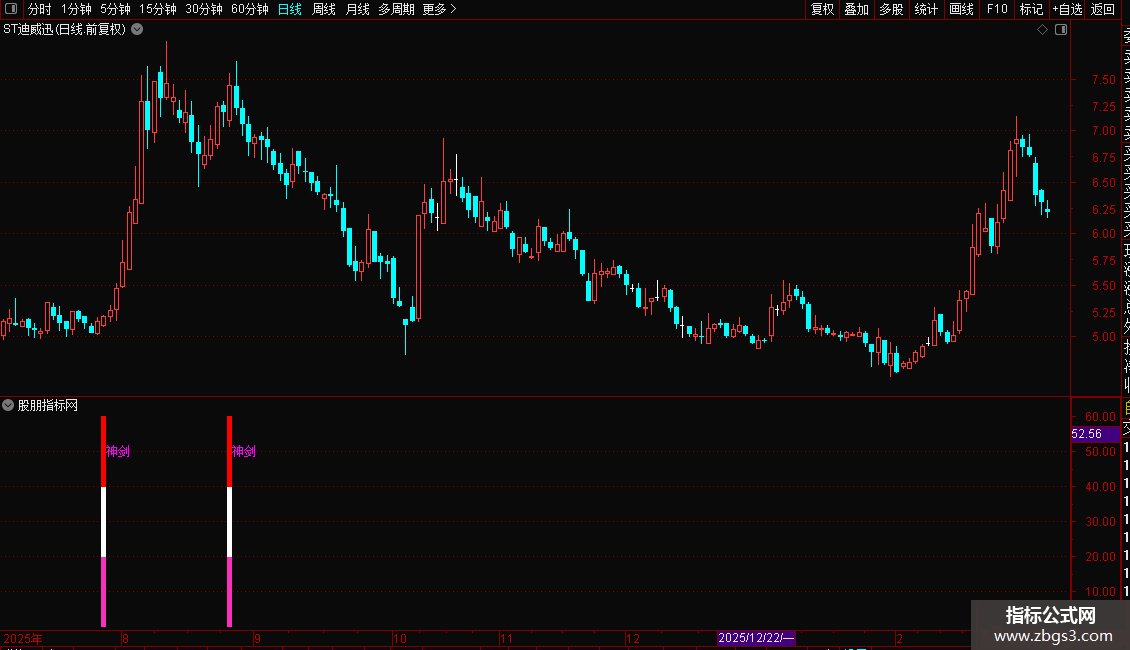This screenshot has height=650, width=1130.
Task: Activate the 画线 drawing tool
Action: click(x=961, y=9)
